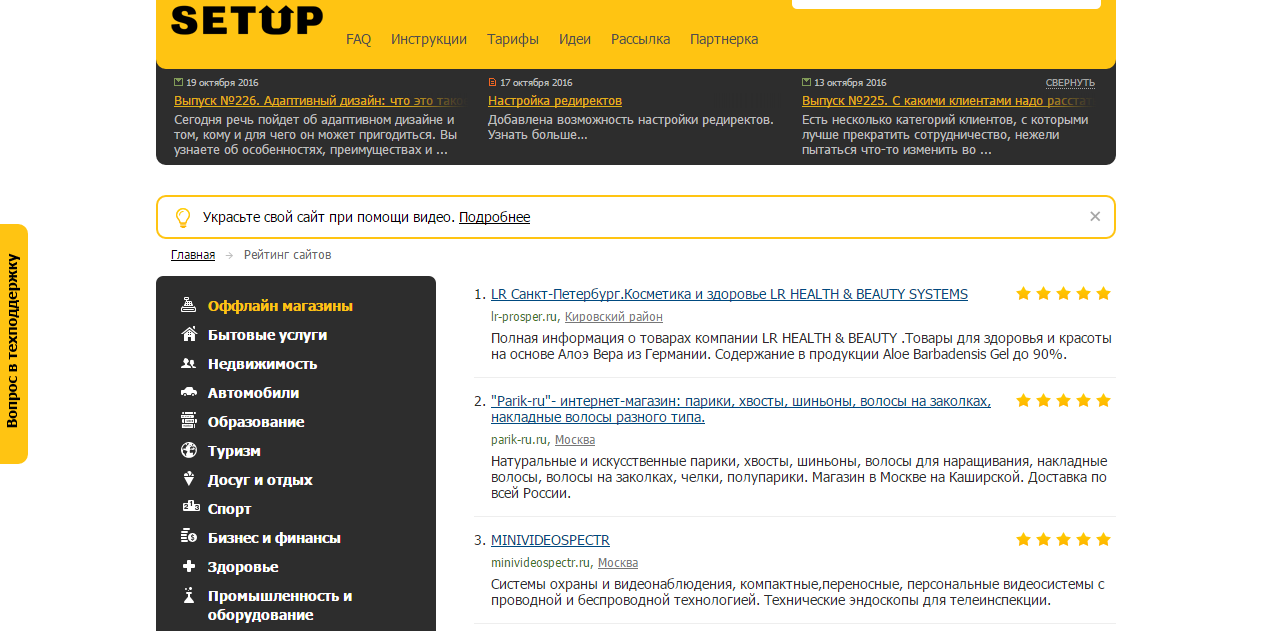Go to Партнерка section
The image size is (1262, 631).
[724, 39]
